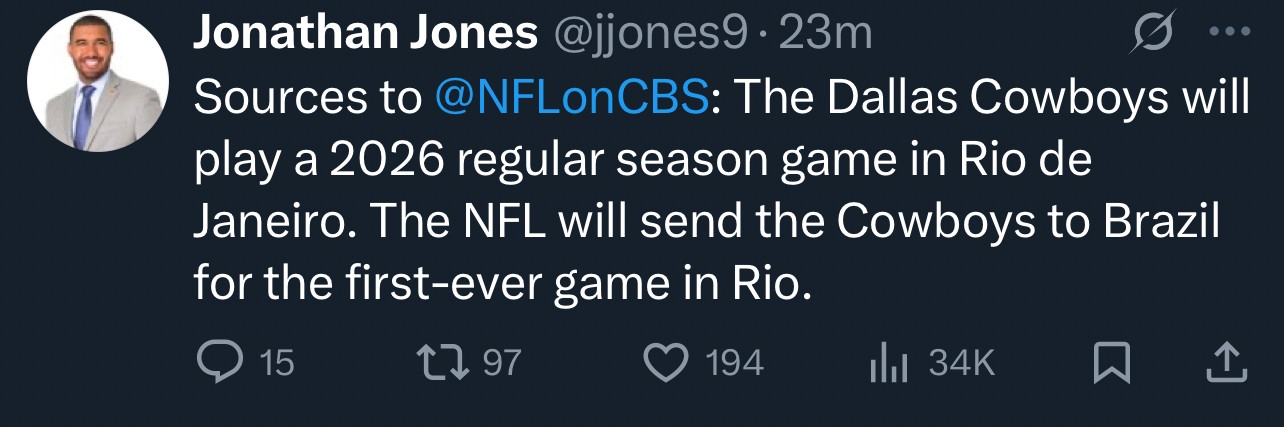Bookmark the Cowboys Rio tweet
Image resolution: width=1284 pixels, height=427 pixels.
click(x=1111, y=363)
